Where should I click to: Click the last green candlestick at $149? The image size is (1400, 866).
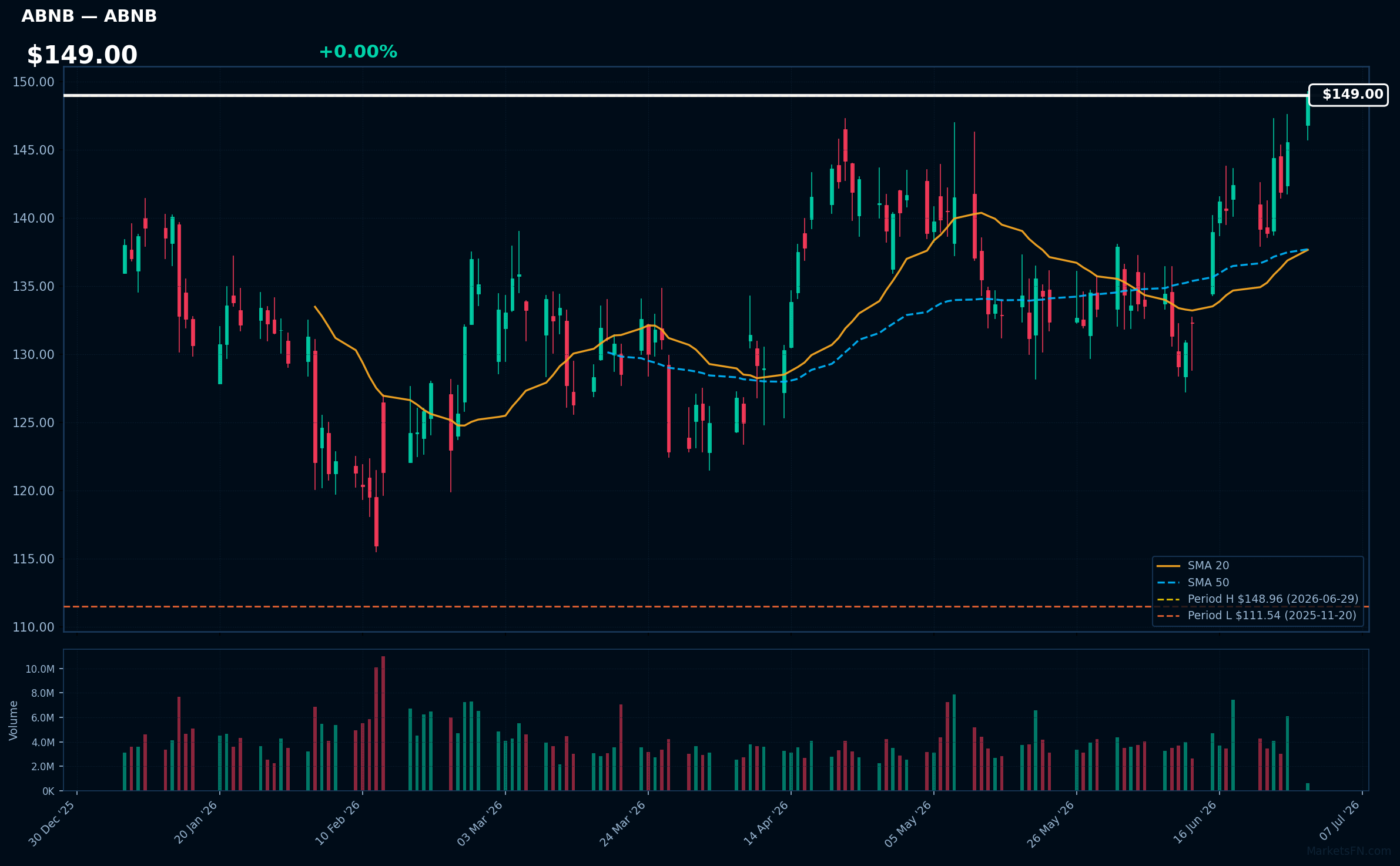1308,110
